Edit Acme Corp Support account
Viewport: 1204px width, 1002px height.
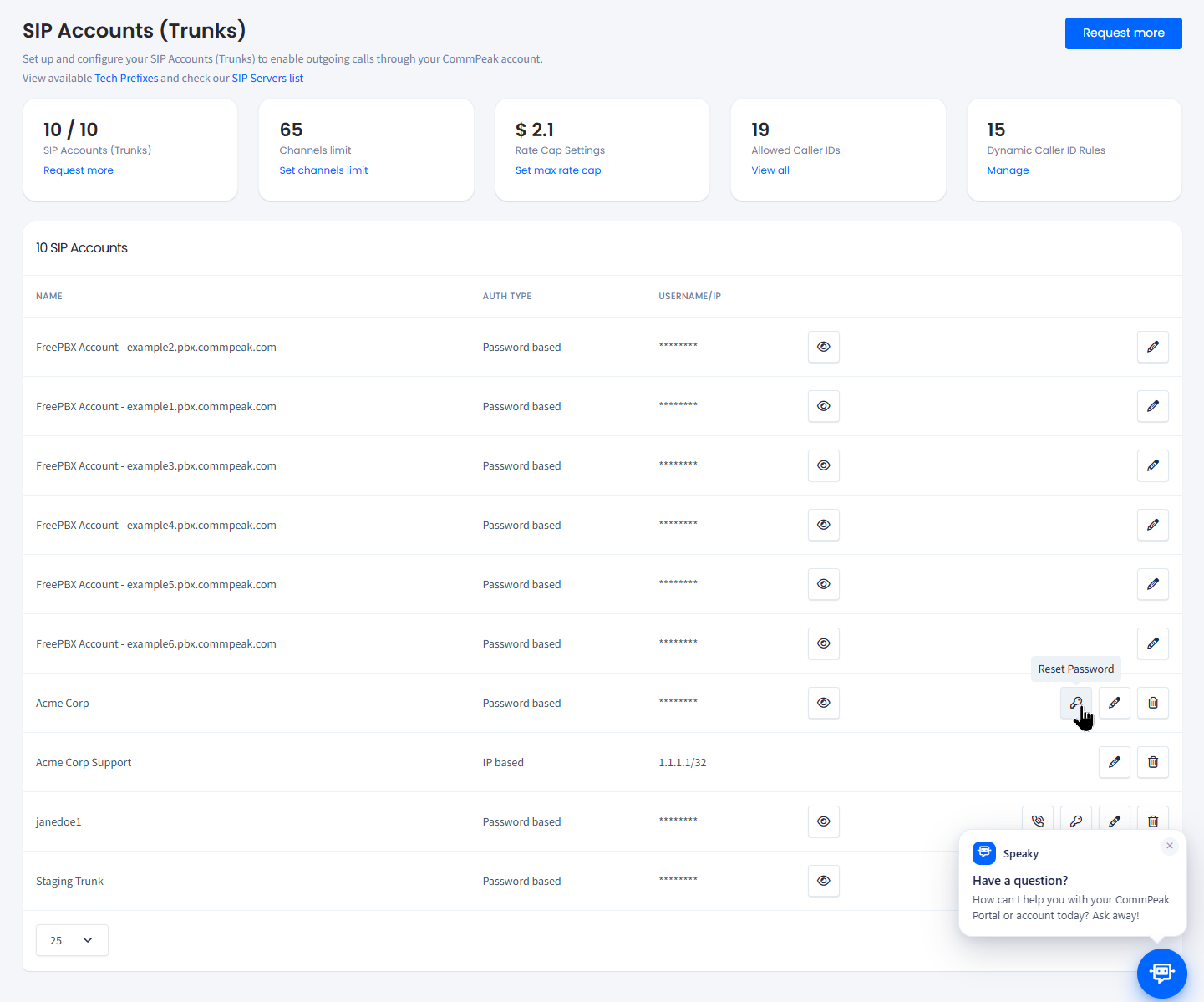click(1114, 762)
